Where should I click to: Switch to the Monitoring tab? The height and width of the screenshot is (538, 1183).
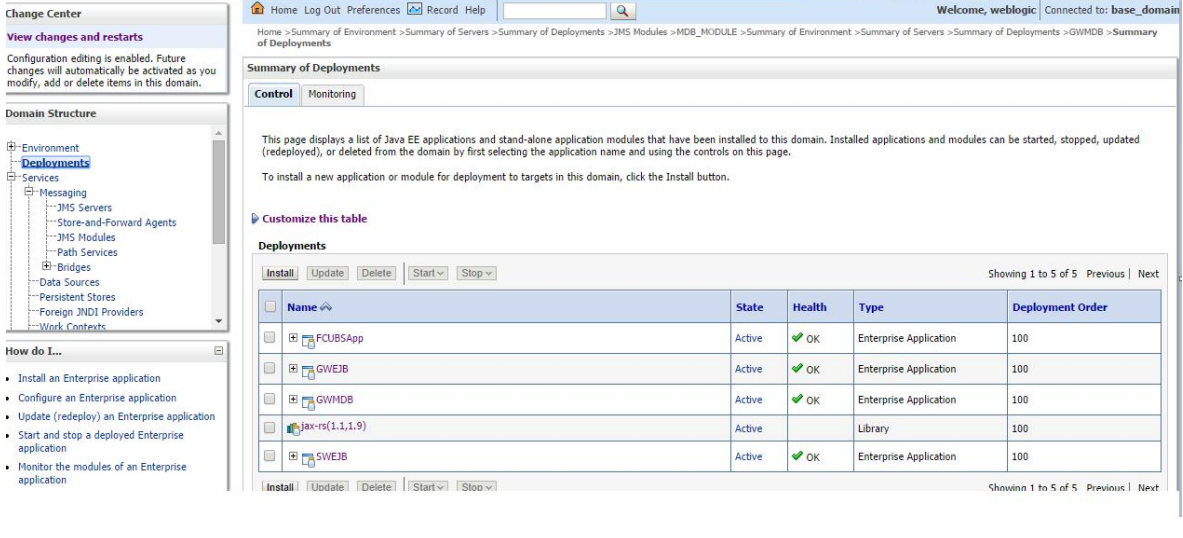332,94
